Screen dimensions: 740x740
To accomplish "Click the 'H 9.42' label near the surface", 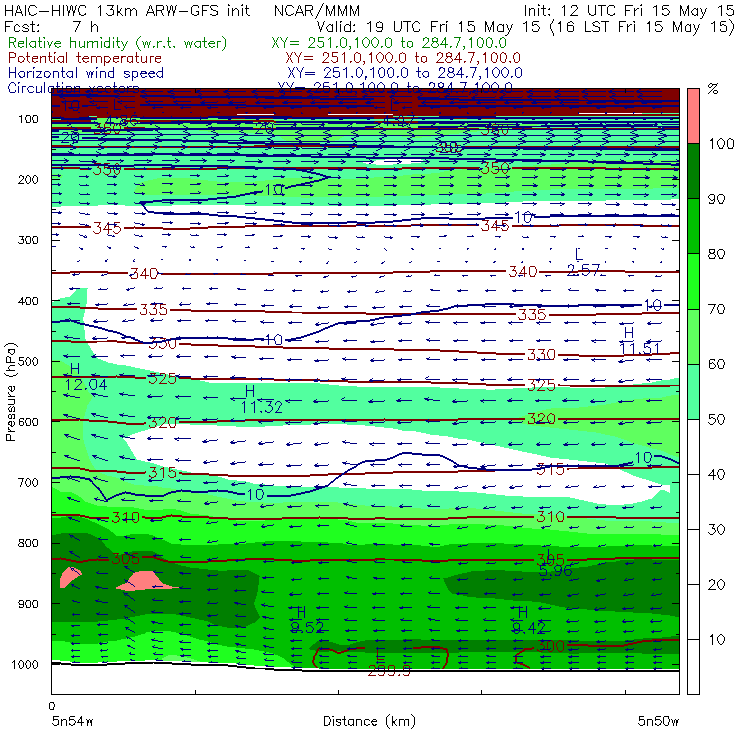I will tap(529, 620).
